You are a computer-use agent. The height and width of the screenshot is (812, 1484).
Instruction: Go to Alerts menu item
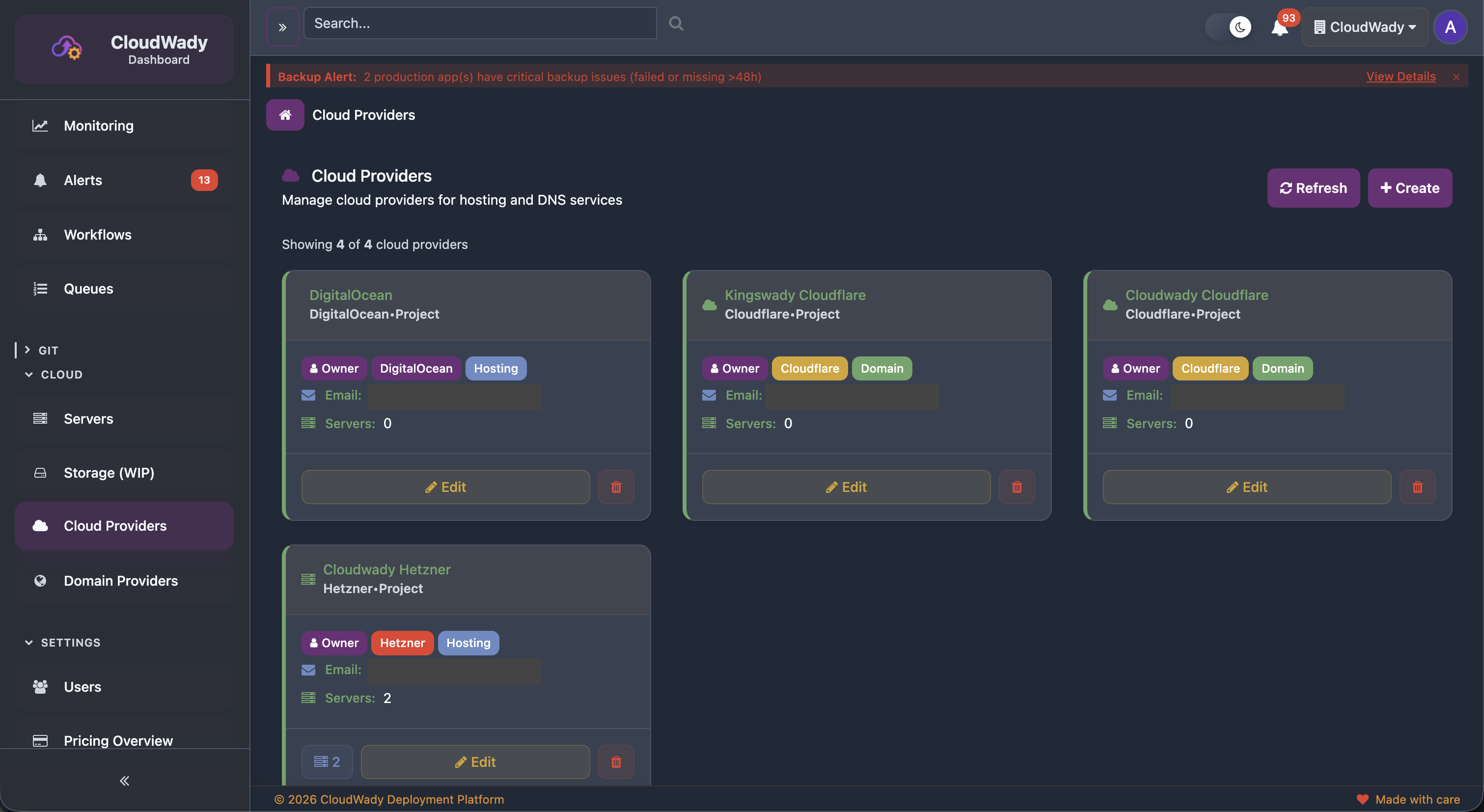click(83, 180)
